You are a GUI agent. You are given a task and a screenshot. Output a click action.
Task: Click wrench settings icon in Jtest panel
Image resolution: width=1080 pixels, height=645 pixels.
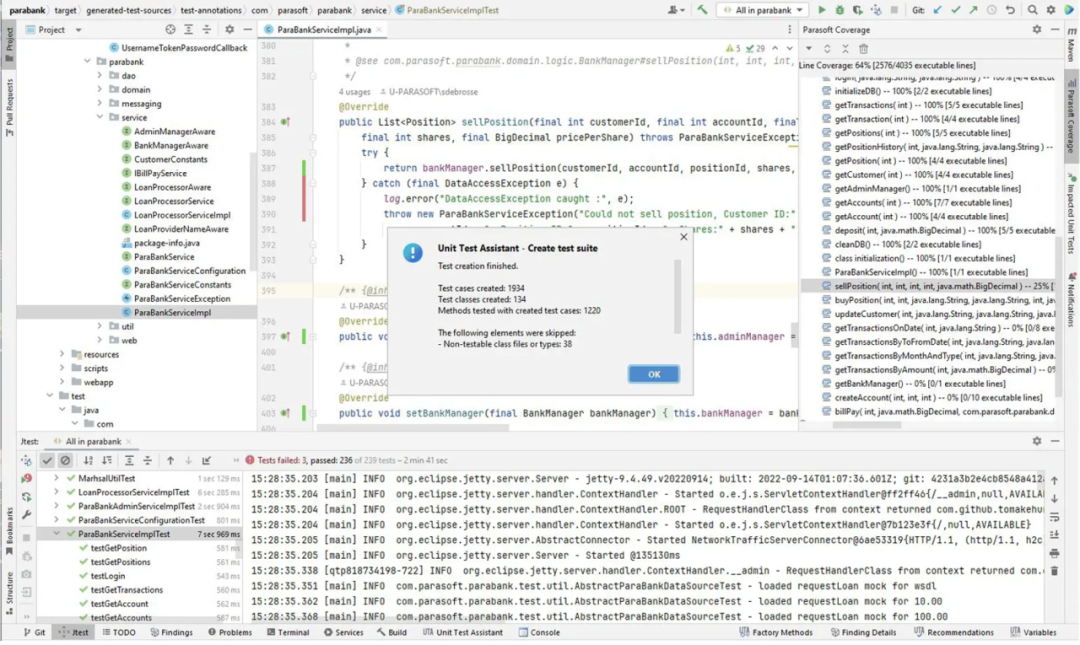(x=26, y=515)
